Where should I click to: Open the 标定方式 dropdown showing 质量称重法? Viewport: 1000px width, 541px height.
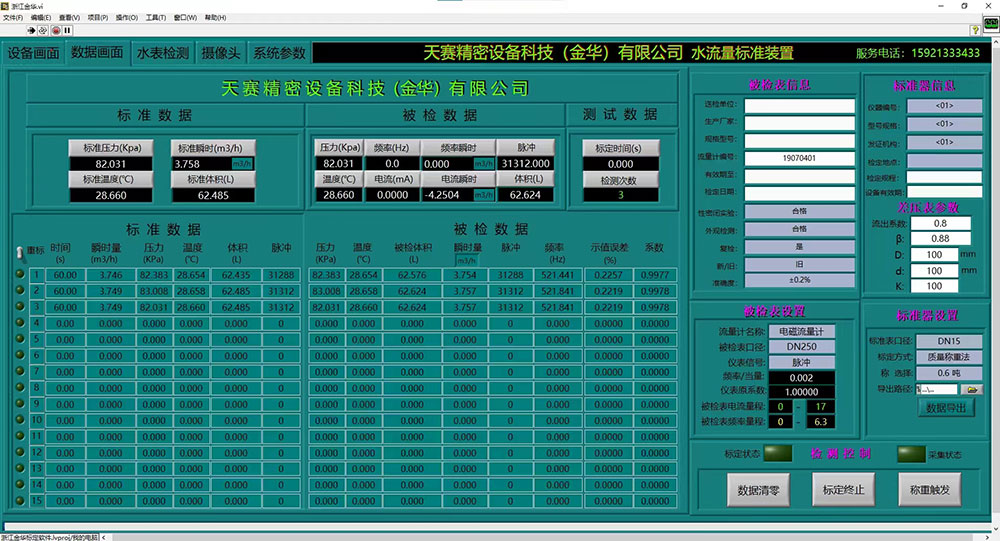pyautogui.click(x=948, y=357)
